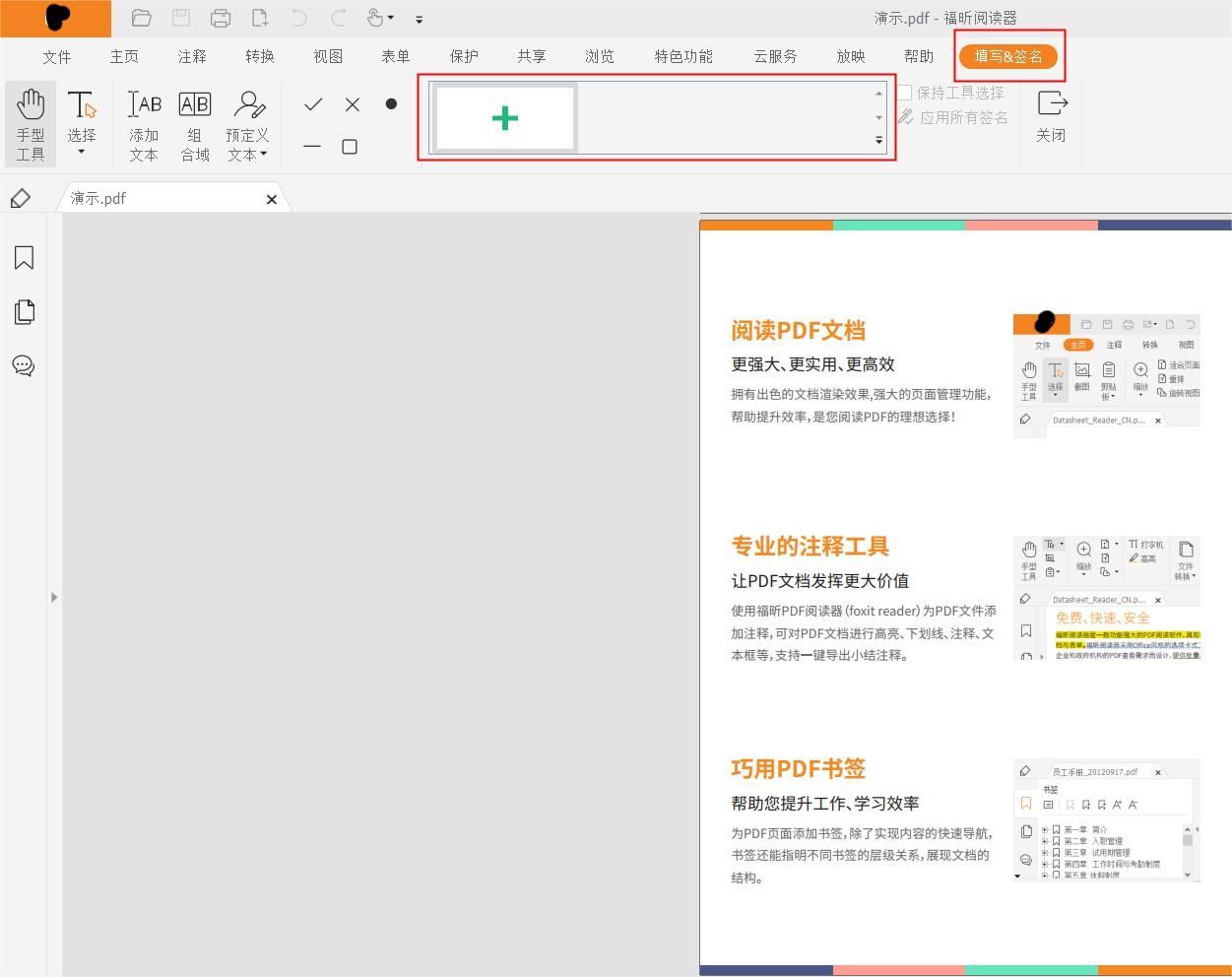Select the filled dot stamp tool
Viewport: 1232px width, 977px height.
pyautogui.click(x=390, y=103)
